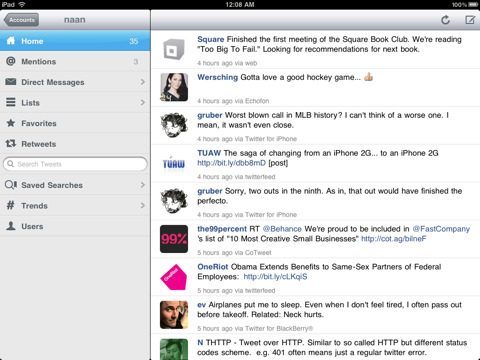This screenshot has width=480, height=360.
Task: Open the ev username link
Action: [201, 305]
